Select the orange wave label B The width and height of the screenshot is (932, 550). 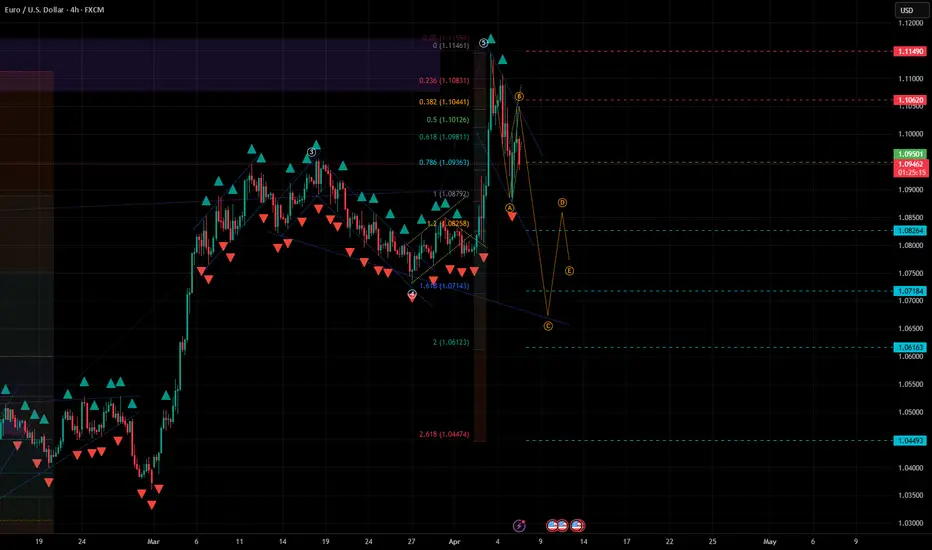pyautogui.click(x=519, y=96)
